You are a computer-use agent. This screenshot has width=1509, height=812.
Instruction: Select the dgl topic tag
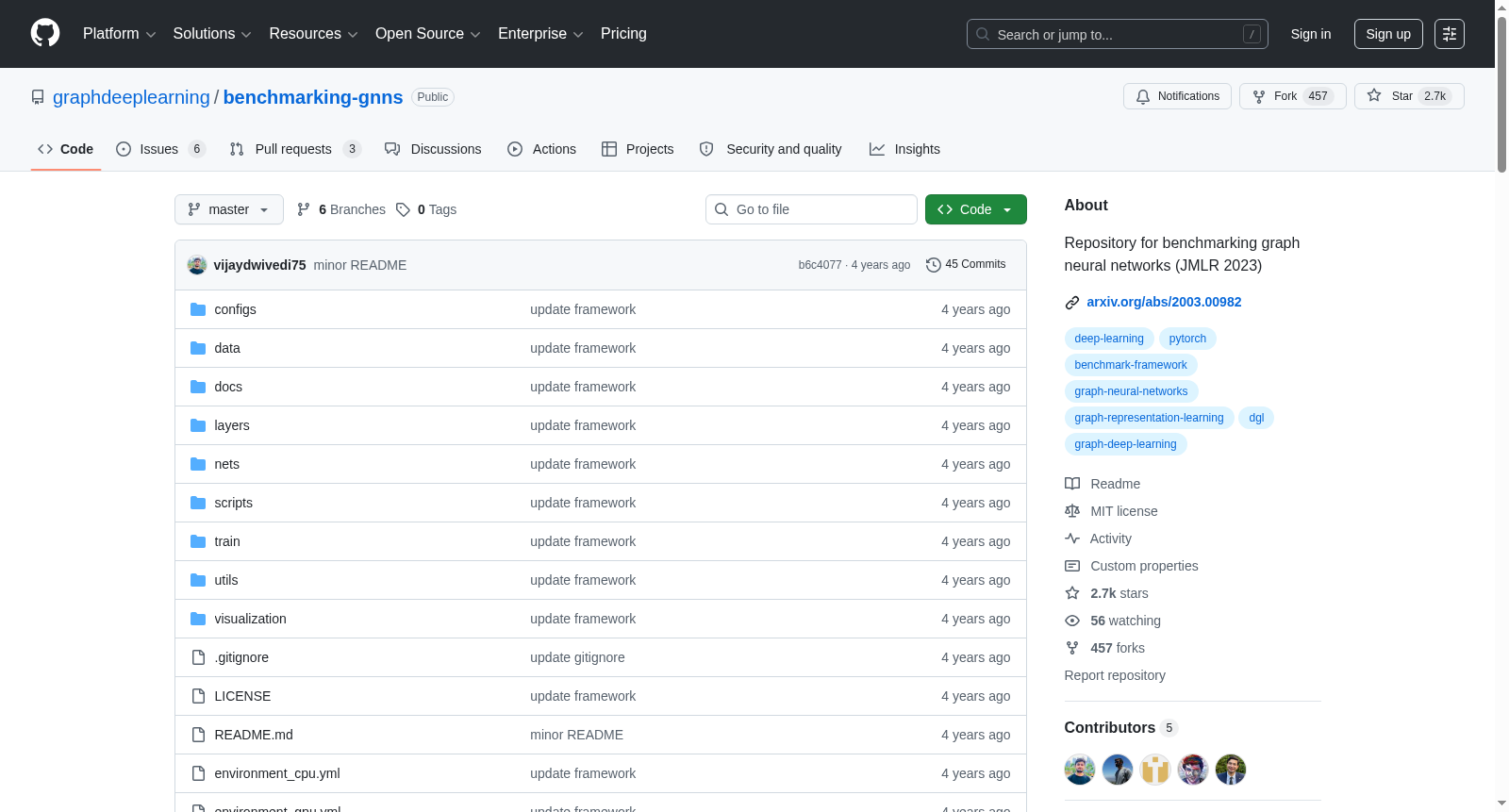point(1256,418)
